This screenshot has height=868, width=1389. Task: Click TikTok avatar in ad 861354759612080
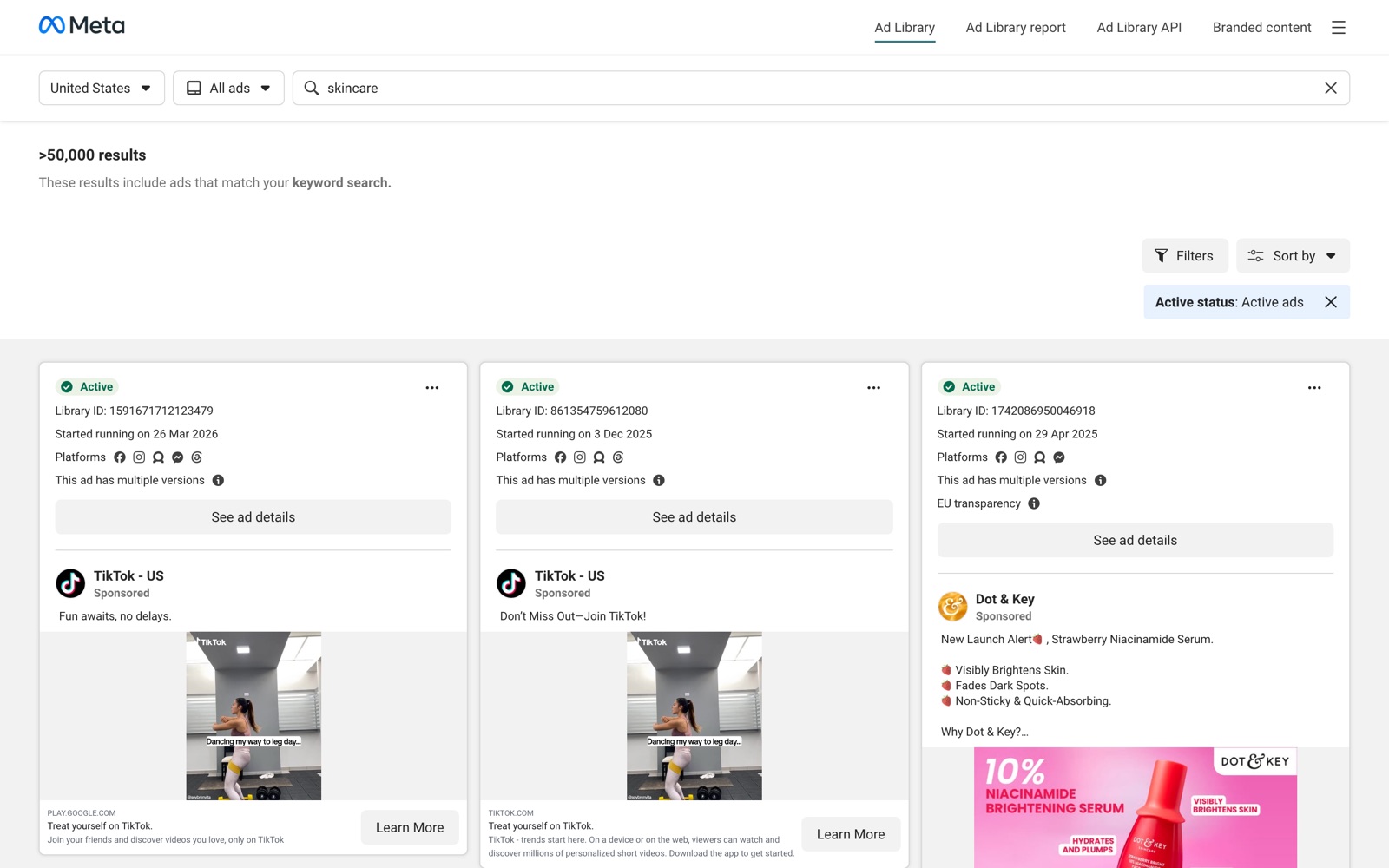[x=511, y=583]
